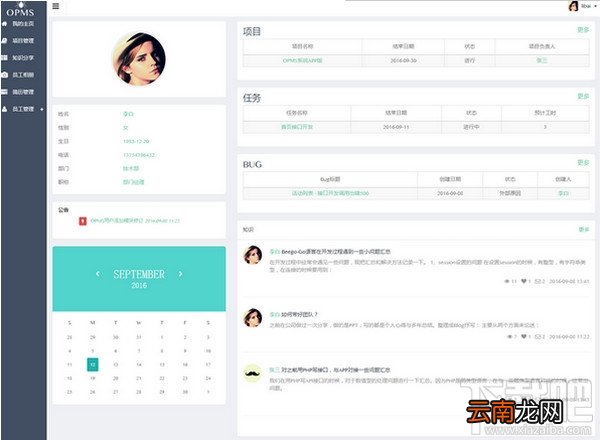The image size is (600, 440).
Task: Open 知识分享 in the sidebar
Action: point(23,58)
